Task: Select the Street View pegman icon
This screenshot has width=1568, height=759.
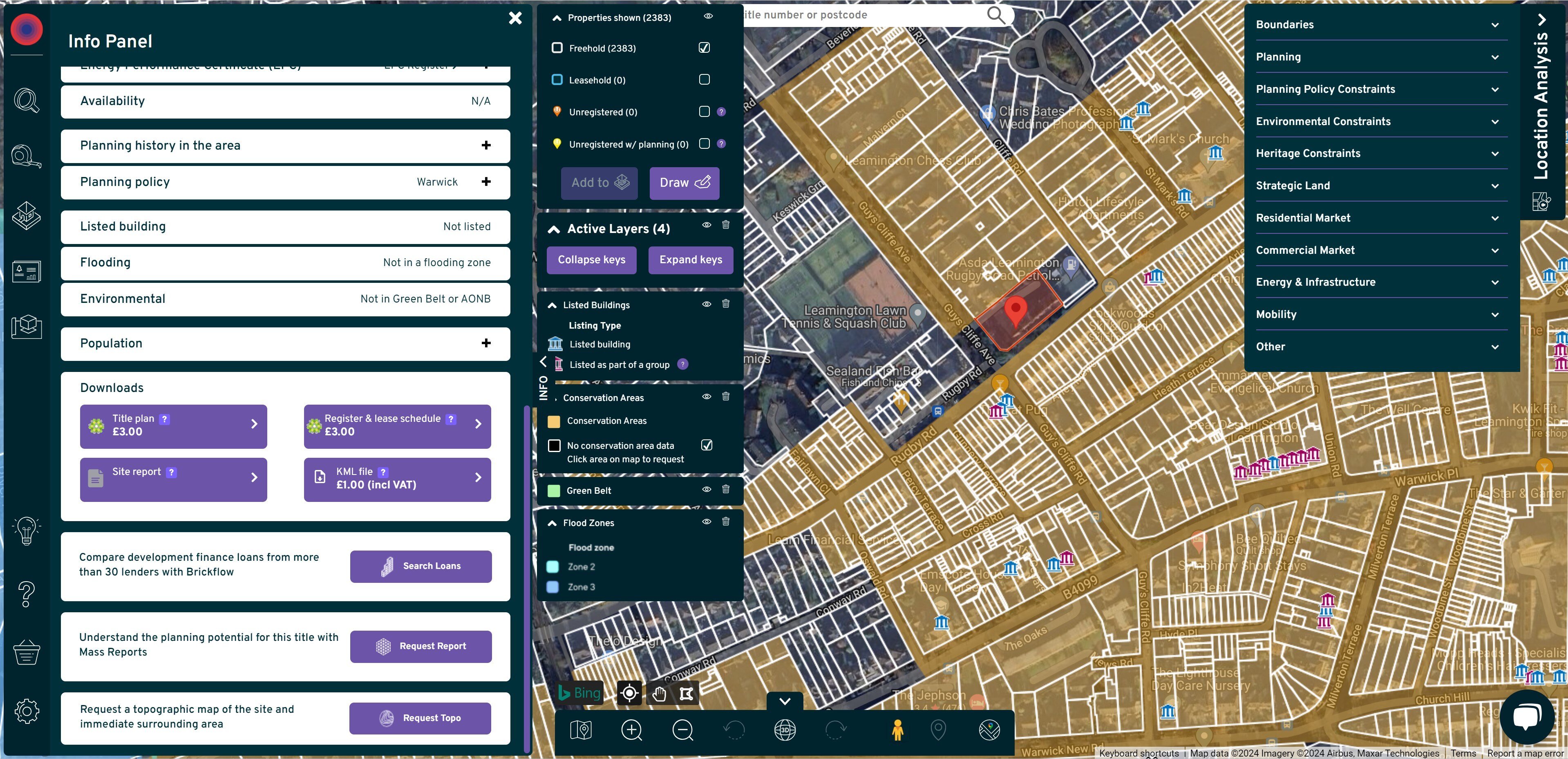Action: point(897,730)
